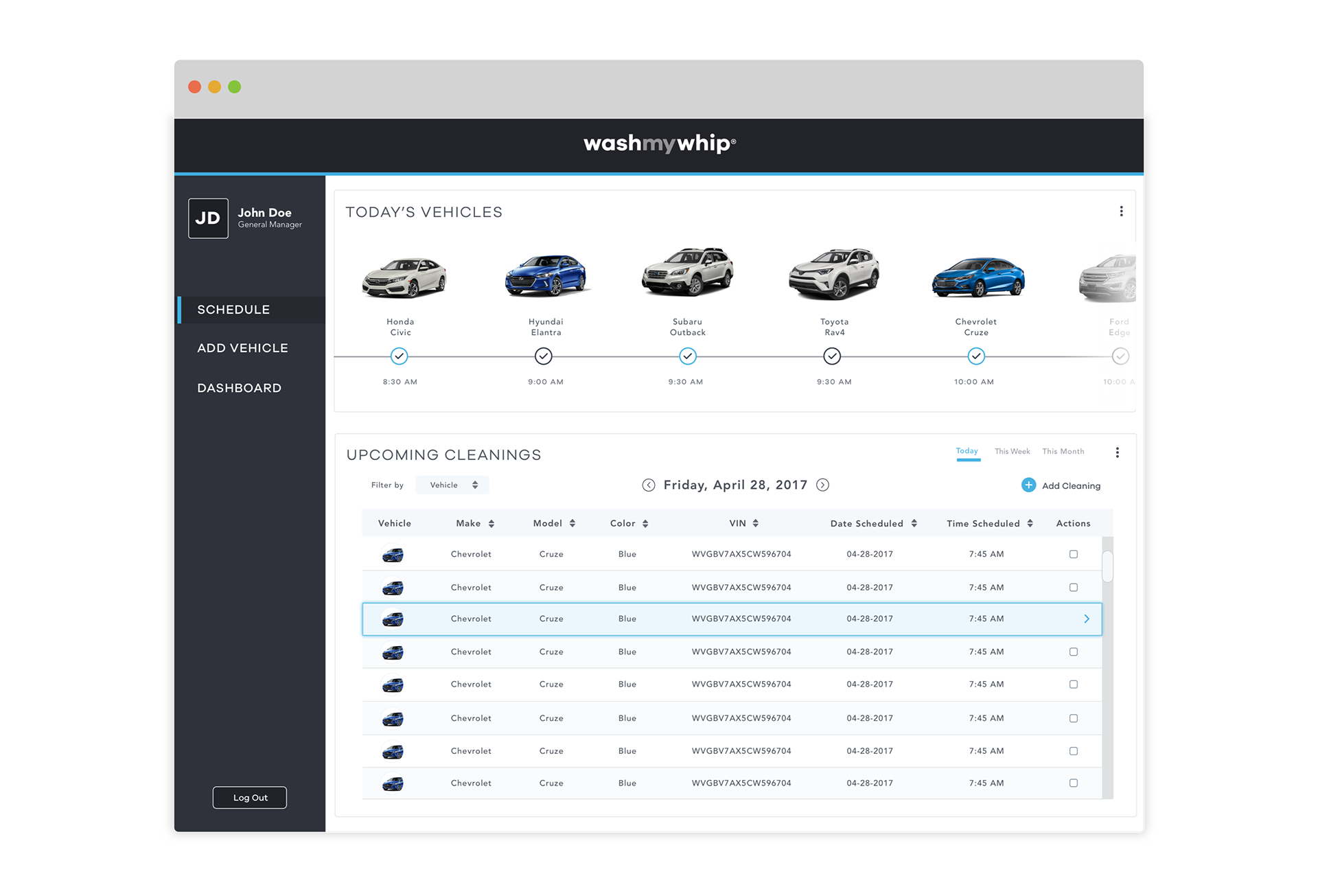Click the John Doe profile name

(265, 213)
